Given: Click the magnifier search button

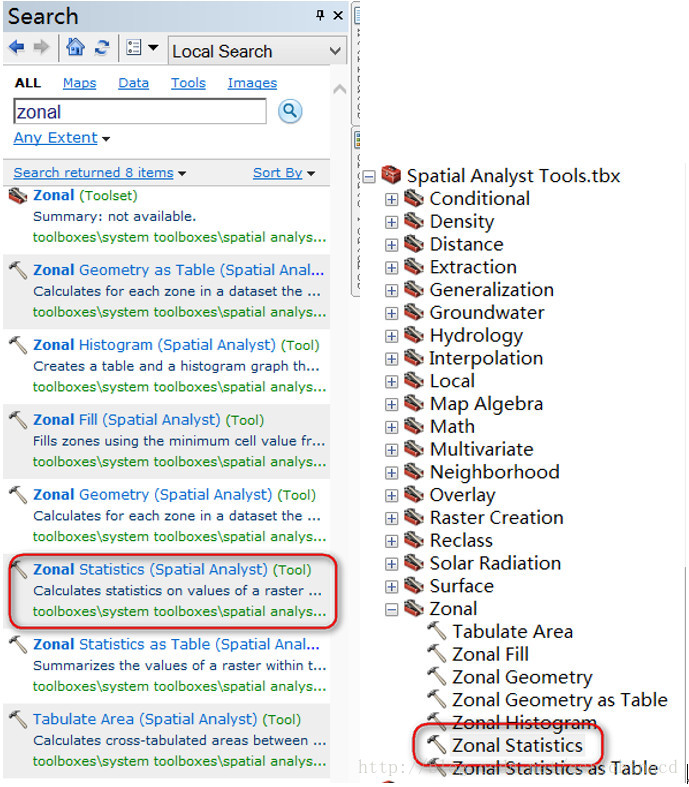Looking at the screenshot, I should 290,111.
